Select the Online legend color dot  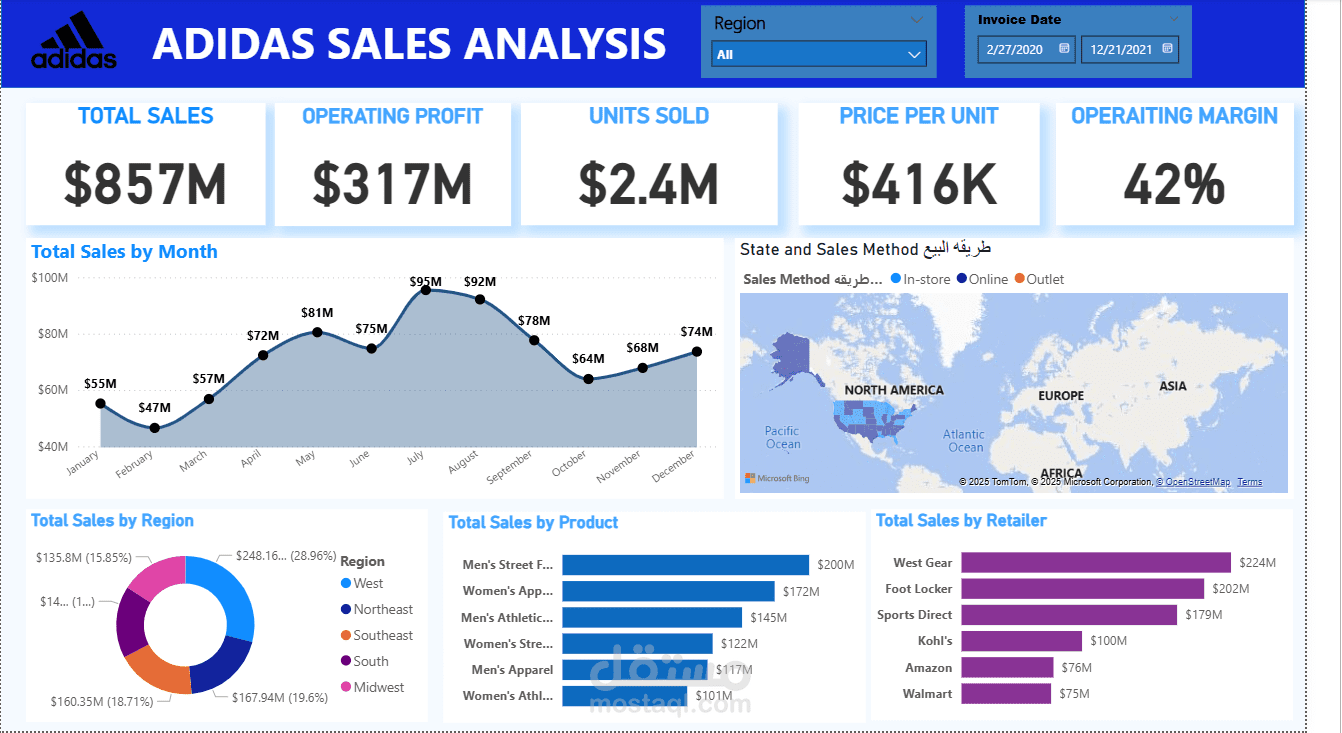click(962, 279)
